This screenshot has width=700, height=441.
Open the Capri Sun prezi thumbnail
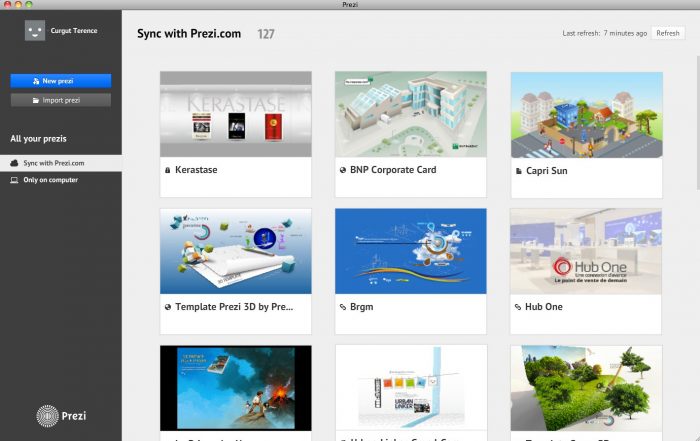(x=587, y=115)
